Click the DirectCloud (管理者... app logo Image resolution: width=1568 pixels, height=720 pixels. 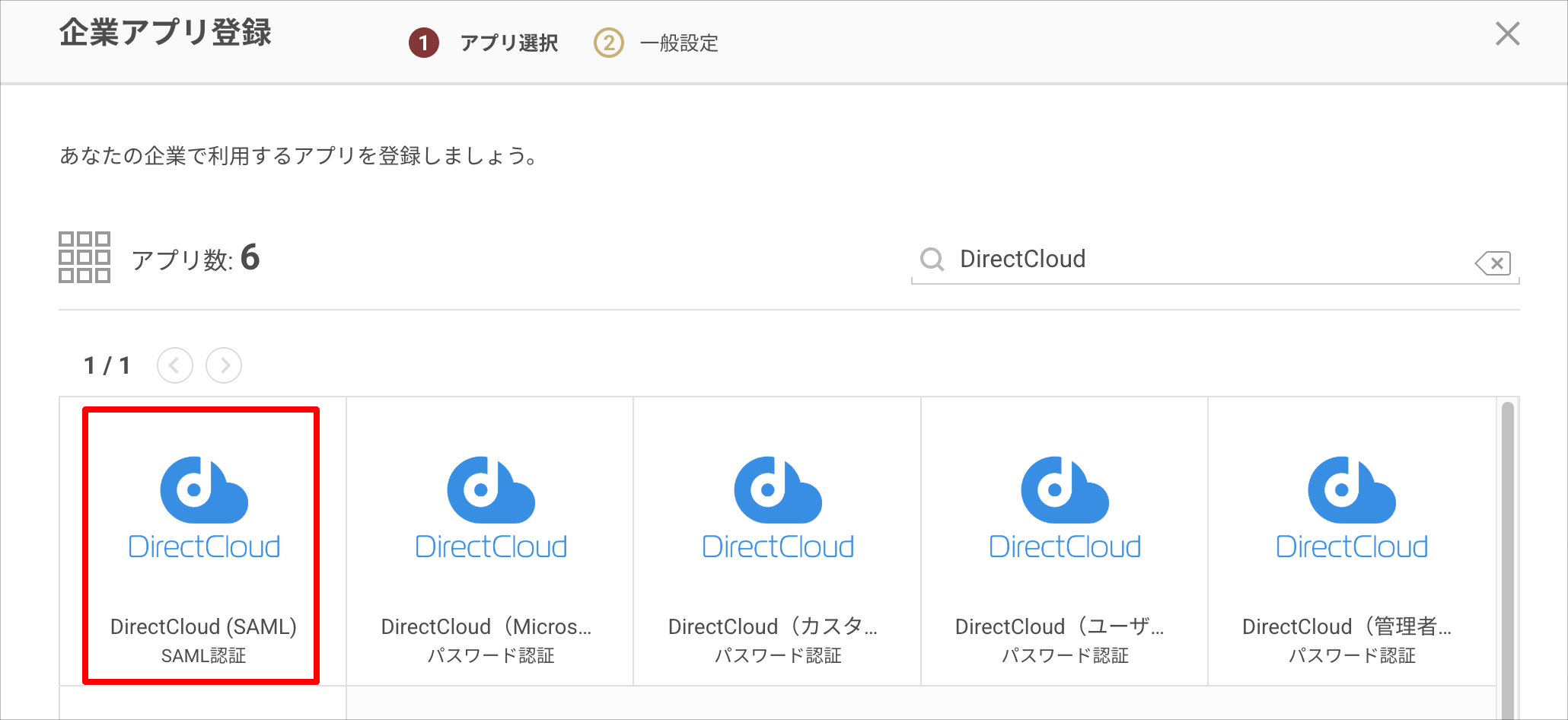[x=1352, y=508]
